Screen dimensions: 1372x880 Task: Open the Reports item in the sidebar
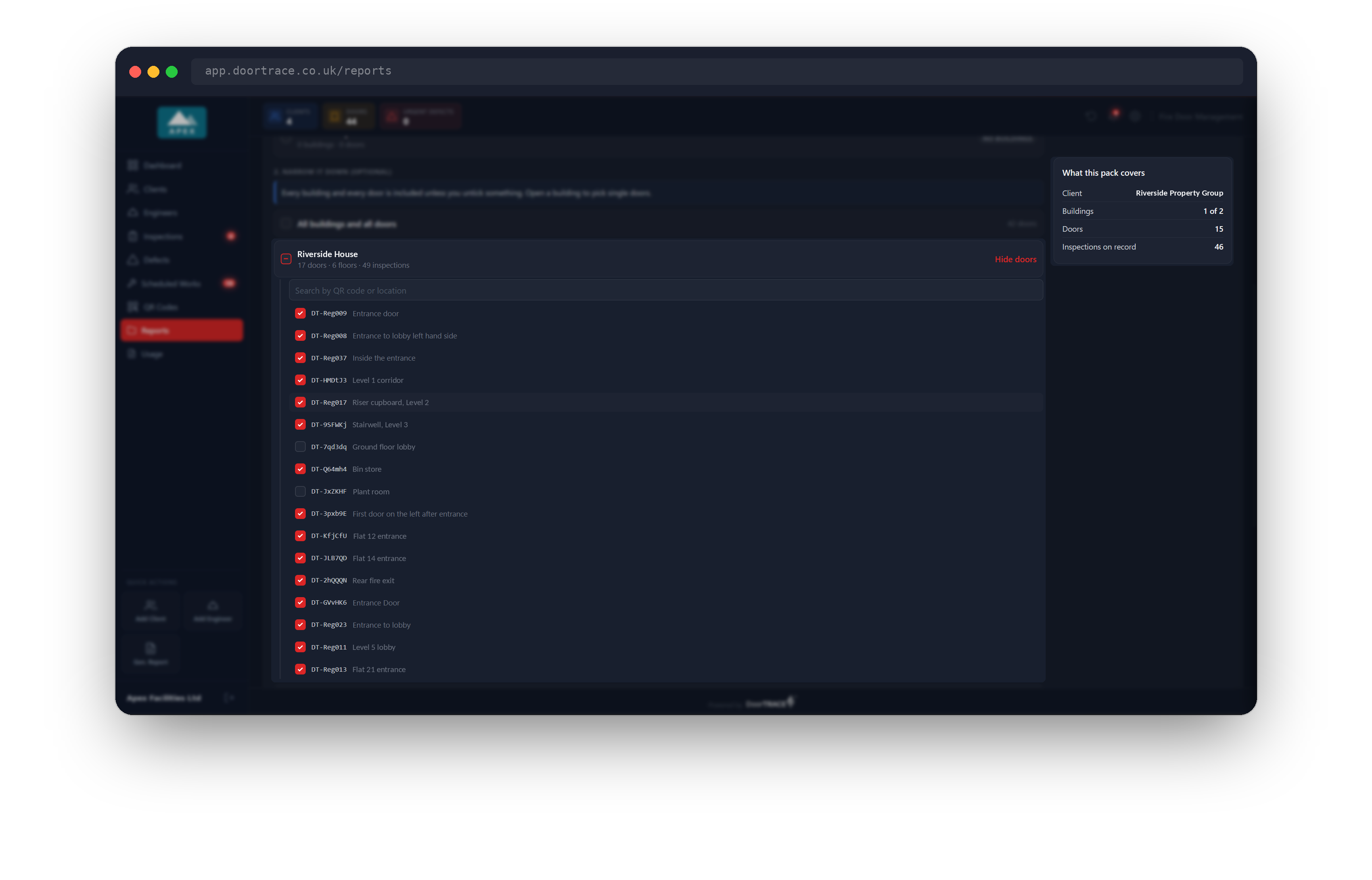coord(182,331)
